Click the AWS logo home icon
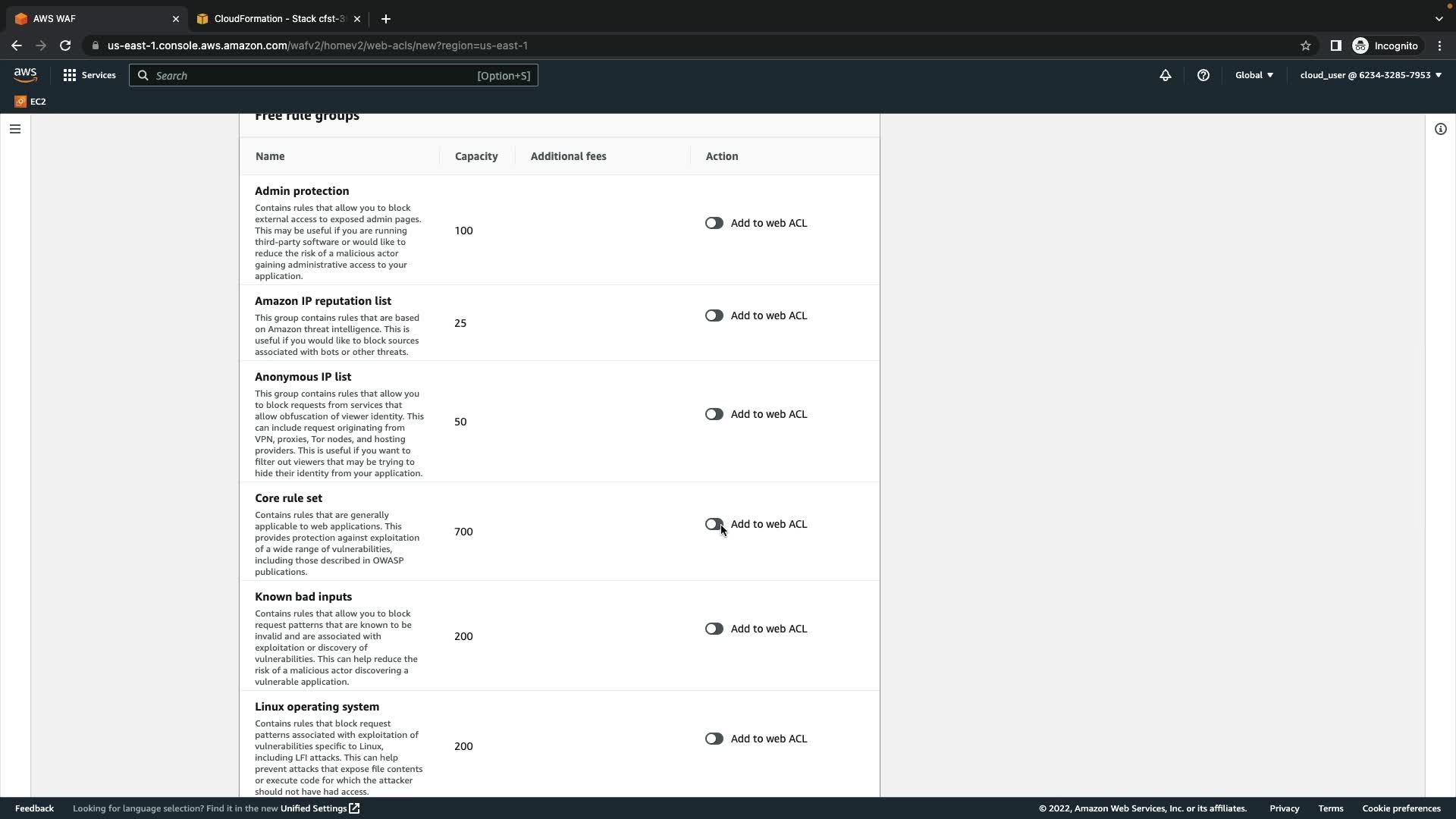The image size is (1456, 819). [25, 74]
